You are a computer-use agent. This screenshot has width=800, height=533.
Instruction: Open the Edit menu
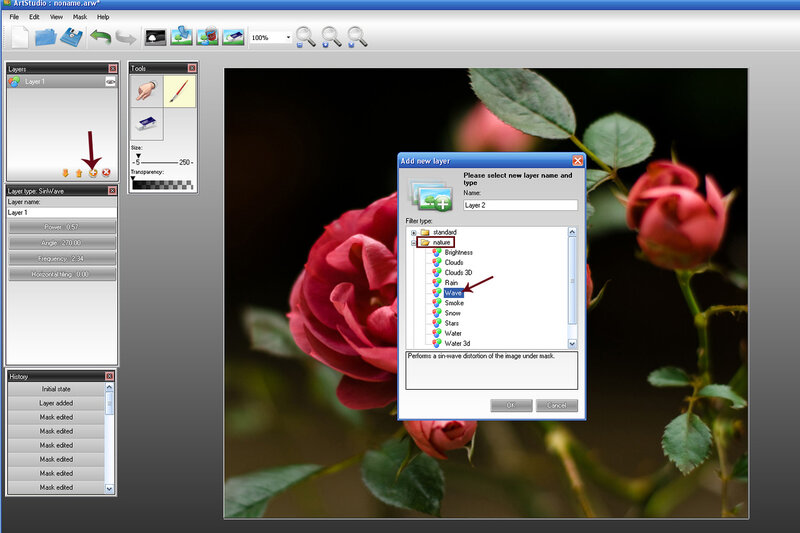click(34, 17)
